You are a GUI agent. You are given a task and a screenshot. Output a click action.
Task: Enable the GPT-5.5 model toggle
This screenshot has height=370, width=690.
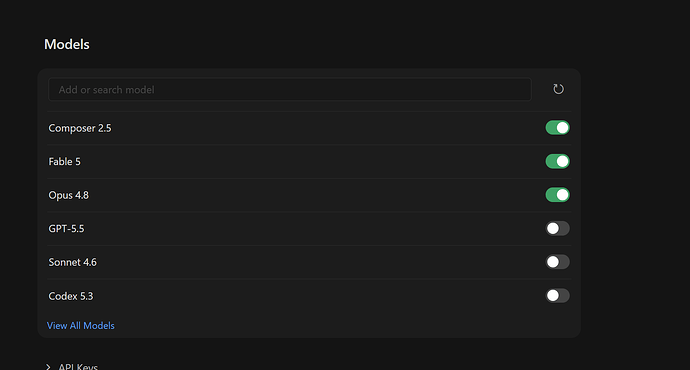(x=558, y=228)
